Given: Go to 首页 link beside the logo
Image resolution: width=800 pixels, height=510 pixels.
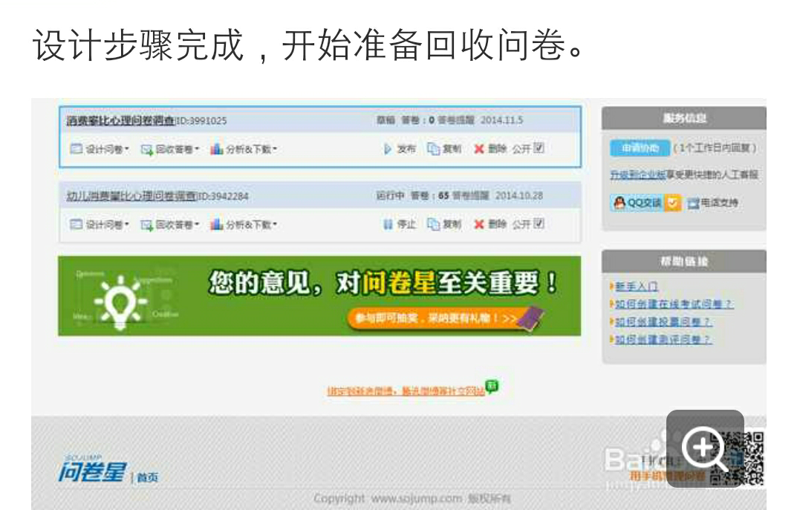Looking at the screenshot, I should coord(147,477).
